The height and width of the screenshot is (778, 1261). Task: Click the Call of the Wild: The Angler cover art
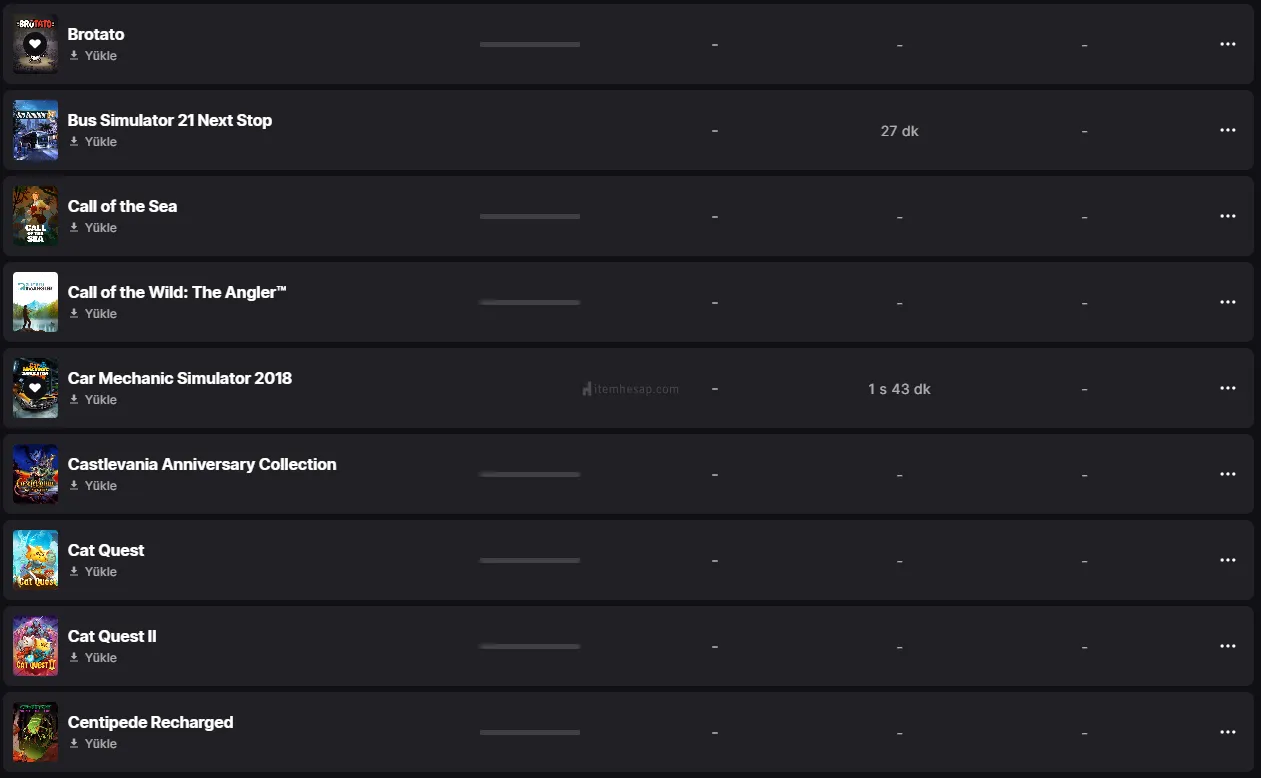35,302
